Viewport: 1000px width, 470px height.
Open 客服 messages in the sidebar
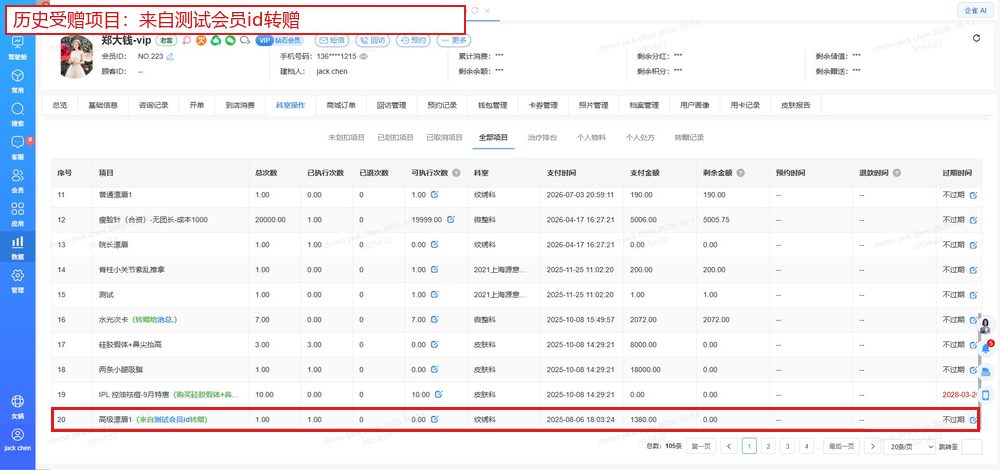click(x=18, y=147)
